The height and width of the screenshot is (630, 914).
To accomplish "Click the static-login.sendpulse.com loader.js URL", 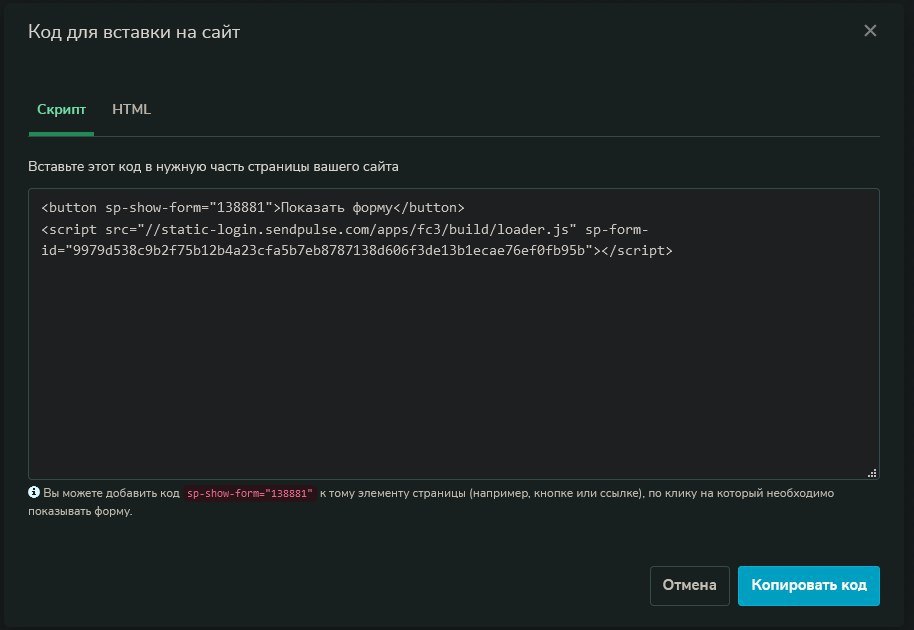I will [x=357, y=230].
